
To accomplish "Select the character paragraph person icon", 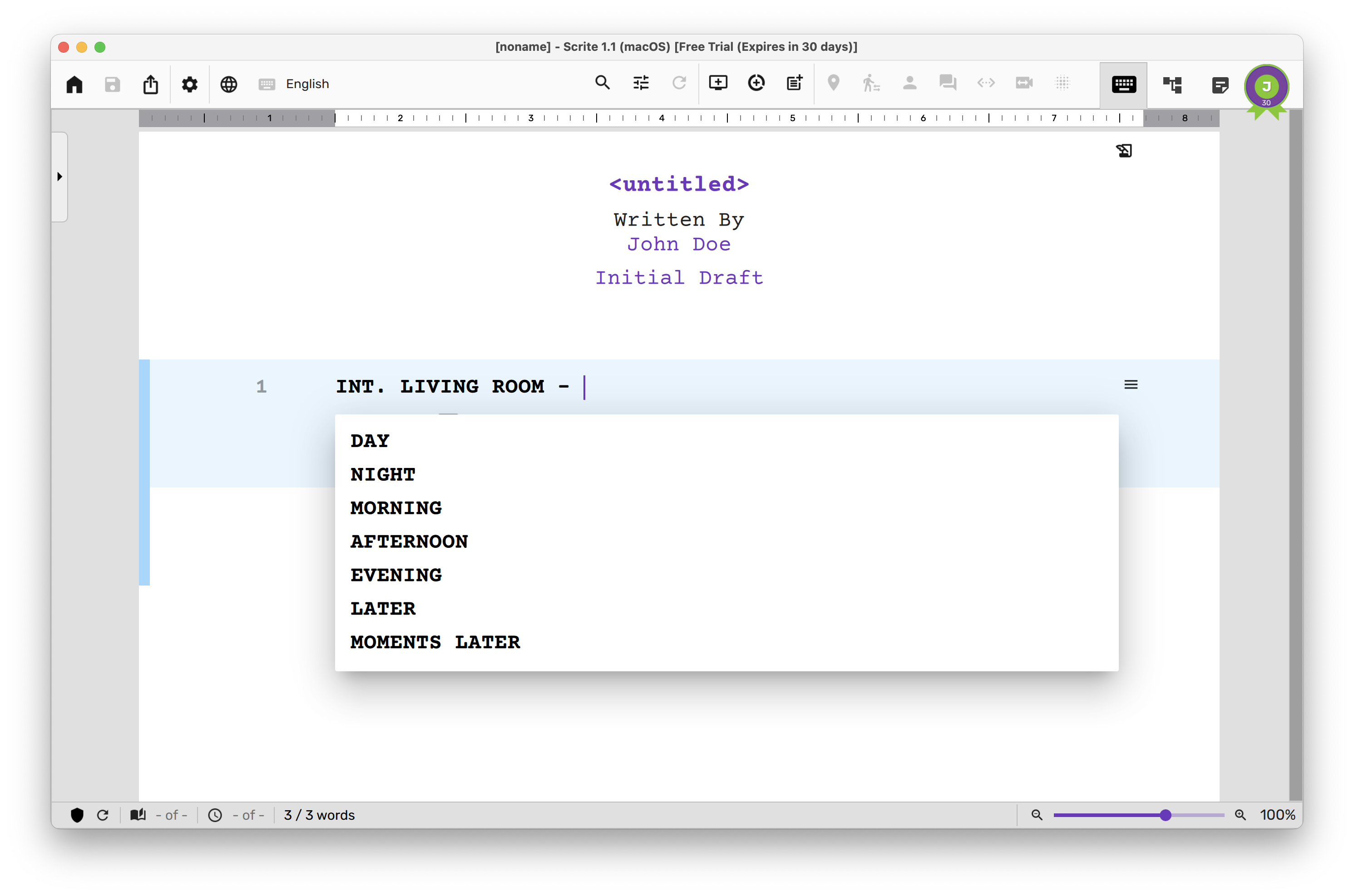I will [x=909, y=83].
